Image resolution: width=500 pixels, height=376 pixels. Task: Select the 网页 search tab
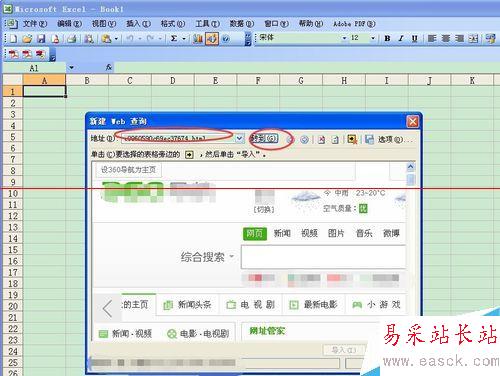[255, 233]
